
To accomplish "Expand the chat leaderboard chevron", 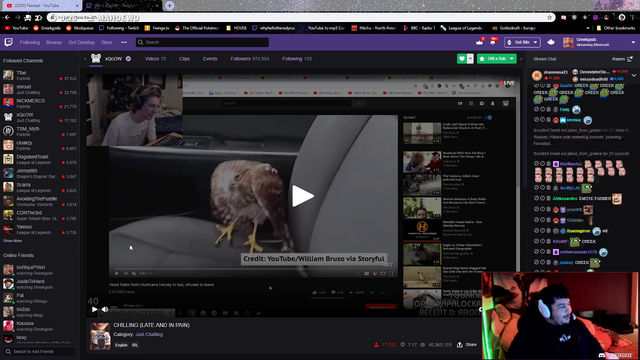I will tap(633, 75).
